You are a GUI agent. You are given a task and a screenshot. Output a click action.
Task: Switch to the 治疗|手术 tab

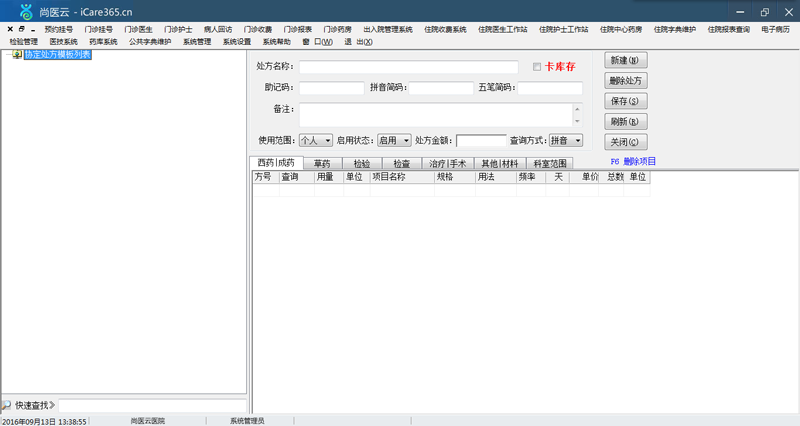coord(447,163)
